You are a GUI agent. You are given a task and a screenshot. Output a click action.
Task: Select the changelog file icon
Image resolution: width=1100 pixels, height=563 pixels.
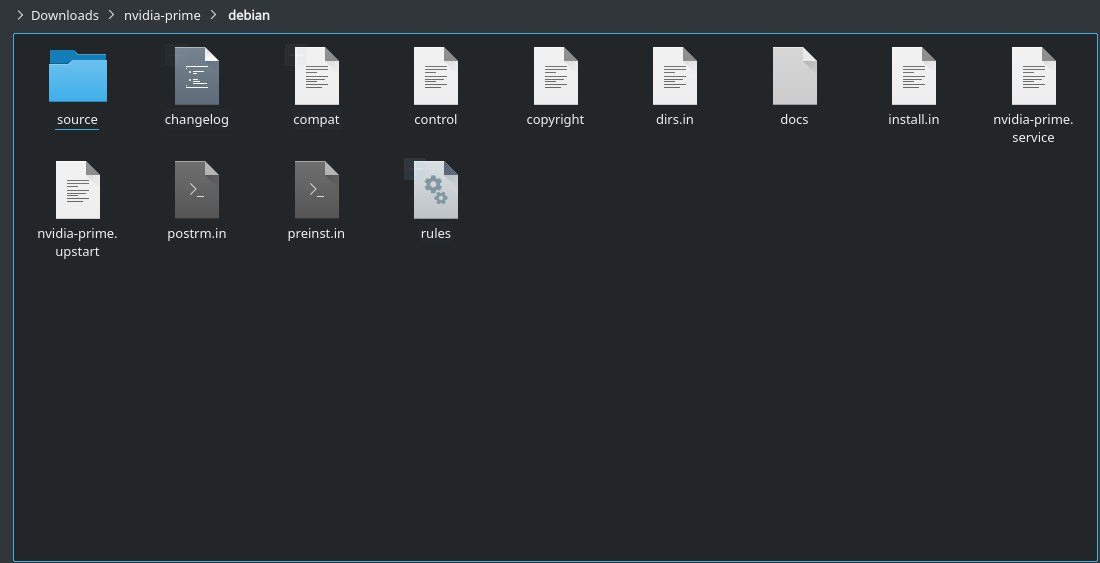point(196,76)
